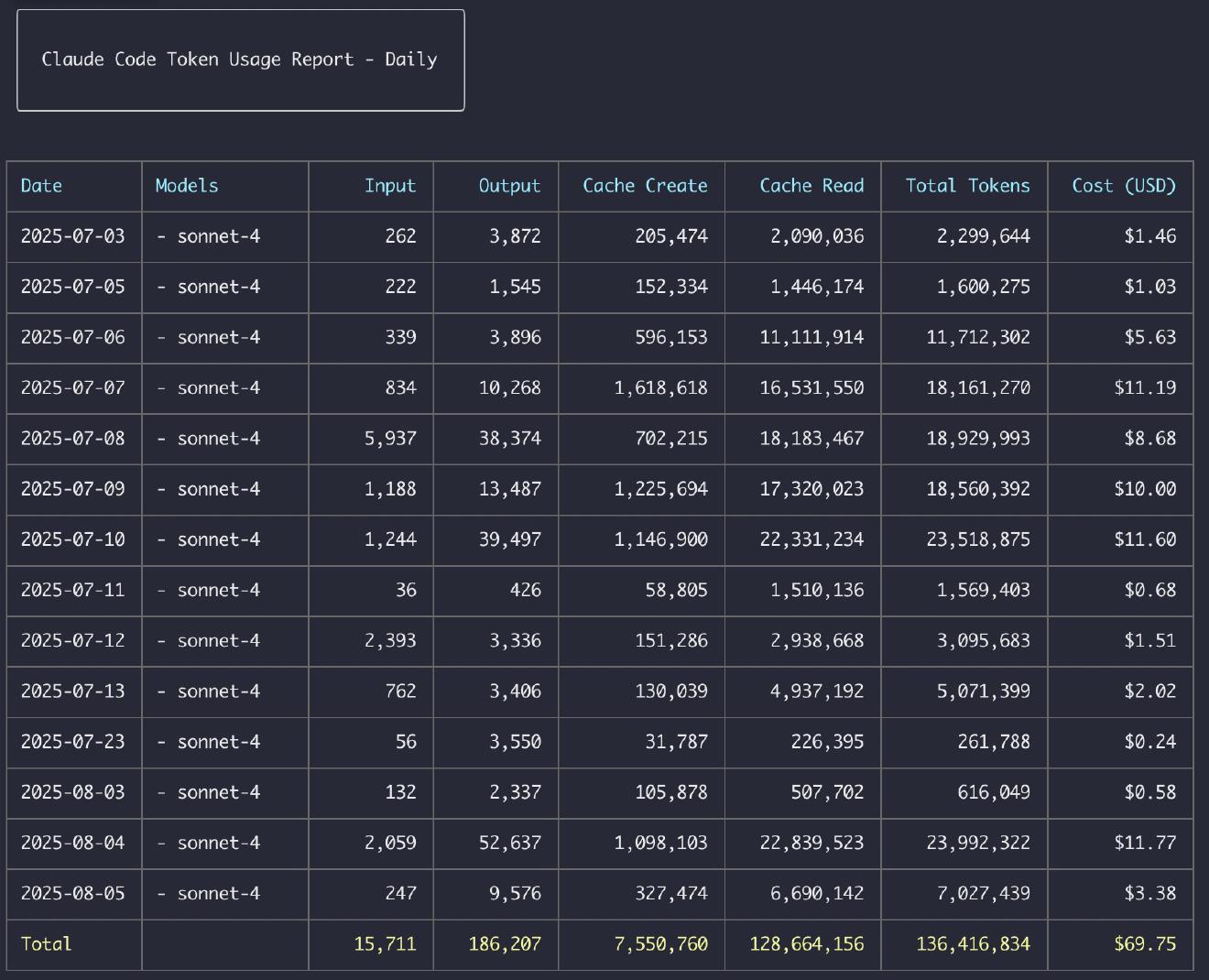1209x980 pixels.
Task: Click the Date column header
Action: (x=41, y=186)
